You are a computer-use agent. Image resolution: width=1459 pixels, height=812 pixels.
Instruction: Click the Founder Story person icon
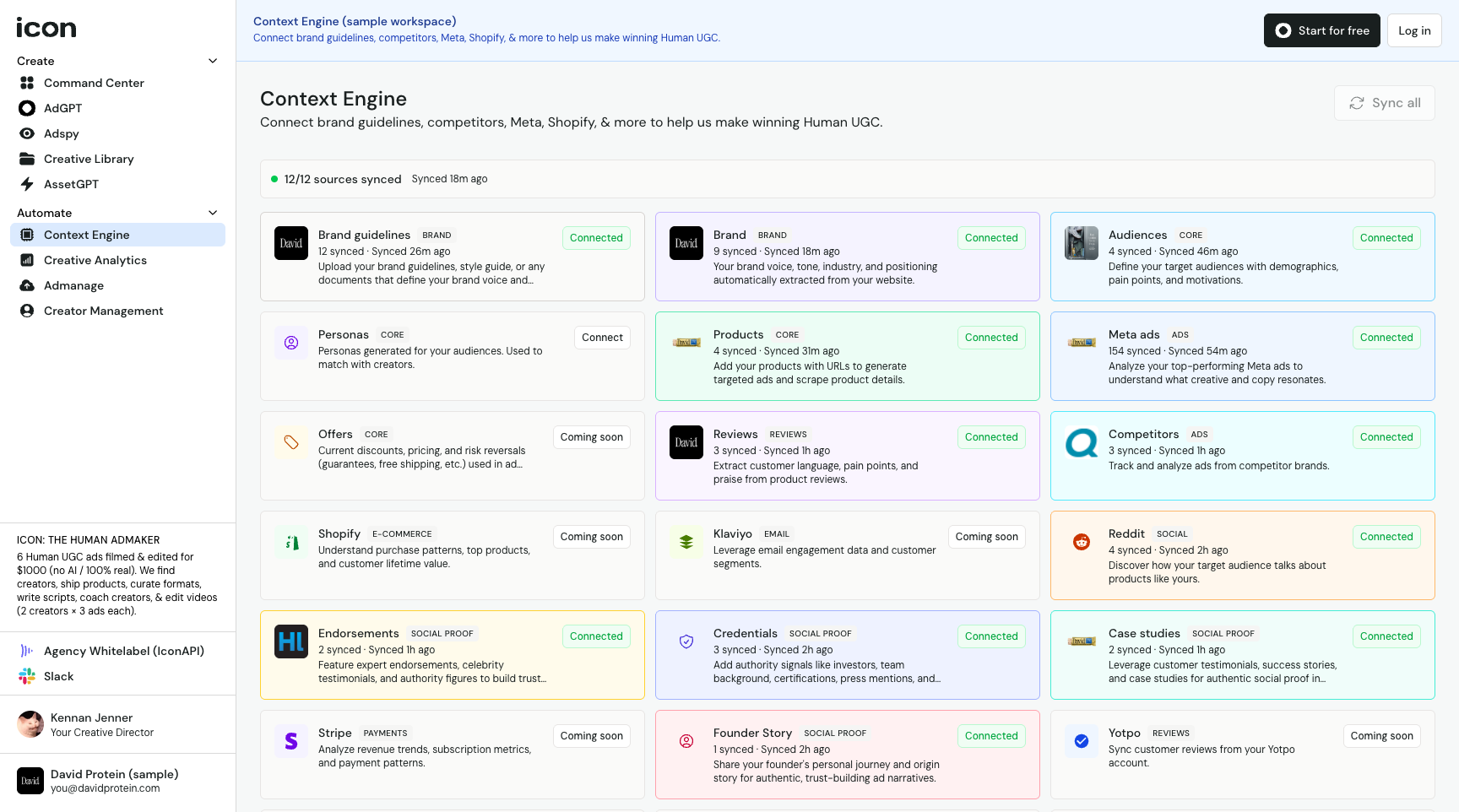[x=686, y=741]
